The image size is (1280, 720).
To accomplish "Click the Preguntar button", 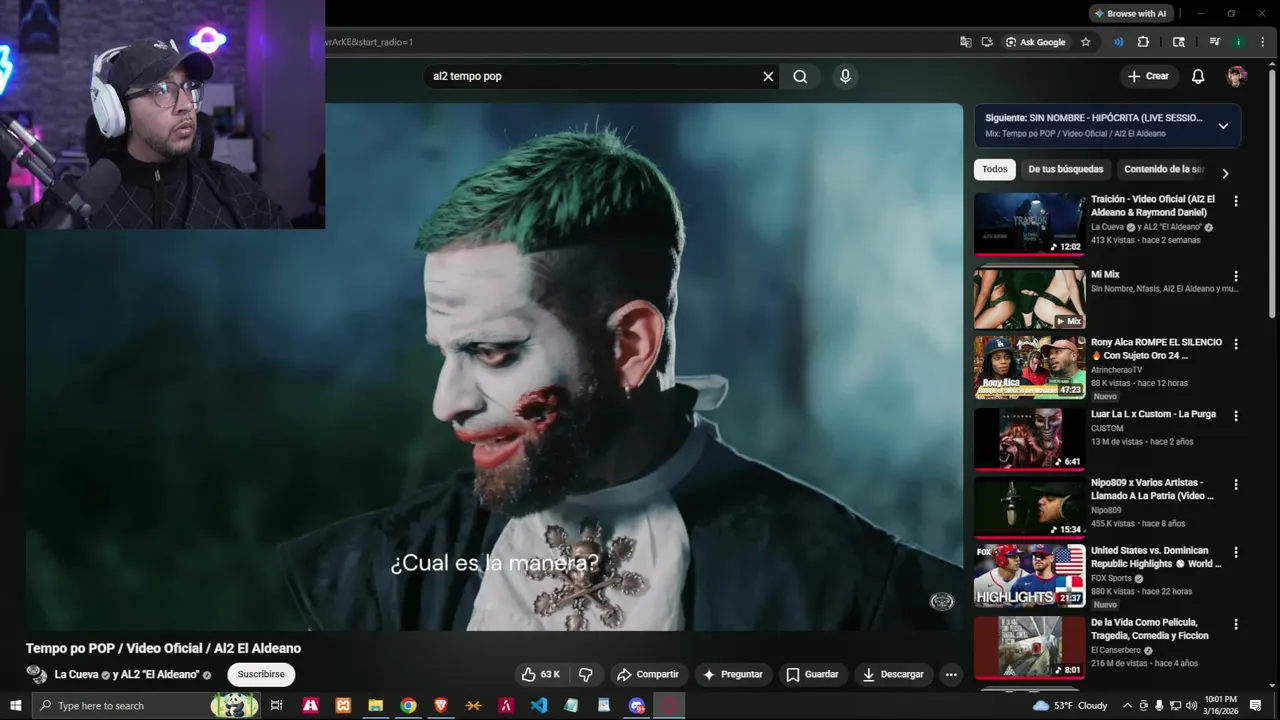I will click(x=733, y=674).
